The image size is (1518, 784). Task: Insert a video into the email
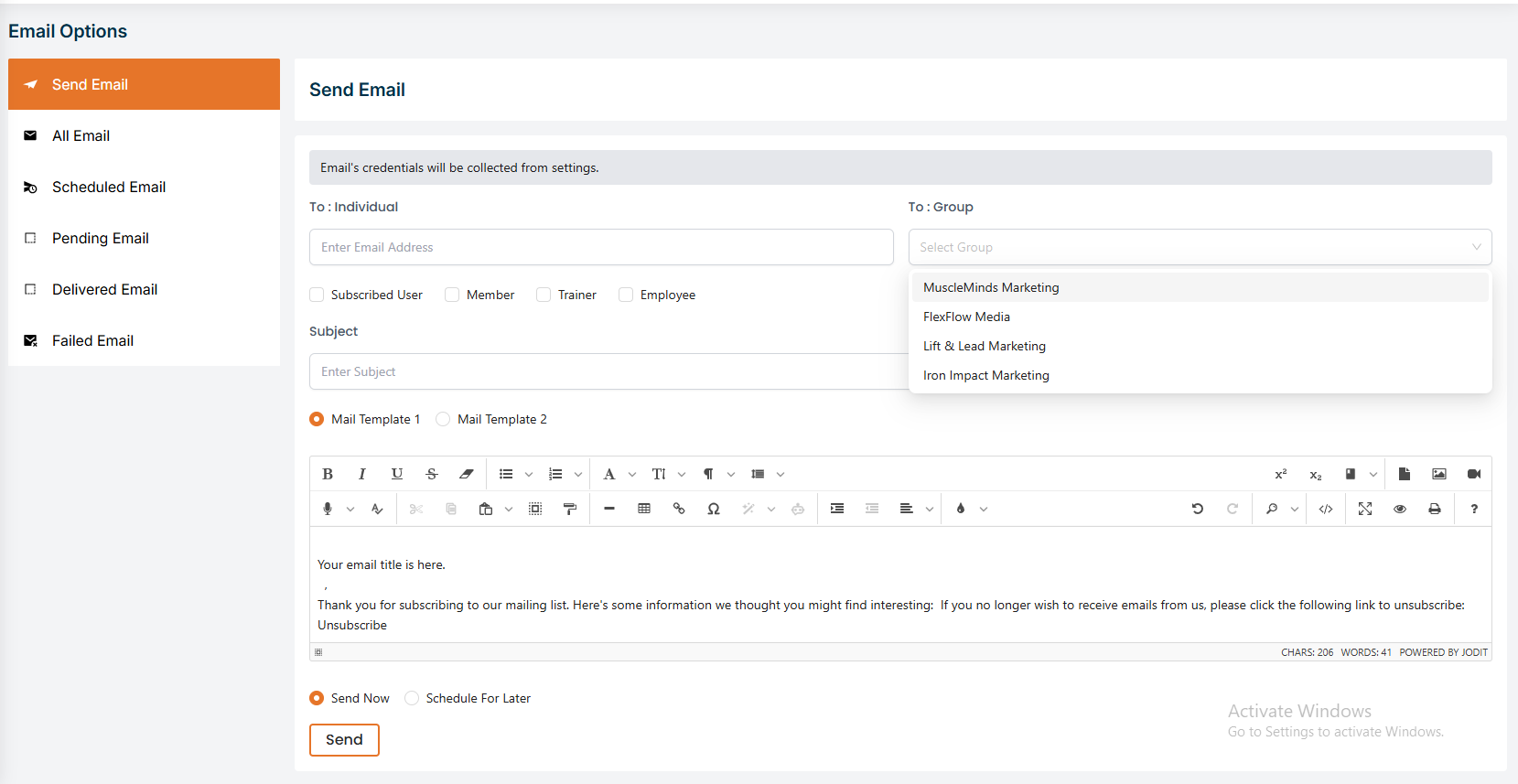pos(1474,474)
